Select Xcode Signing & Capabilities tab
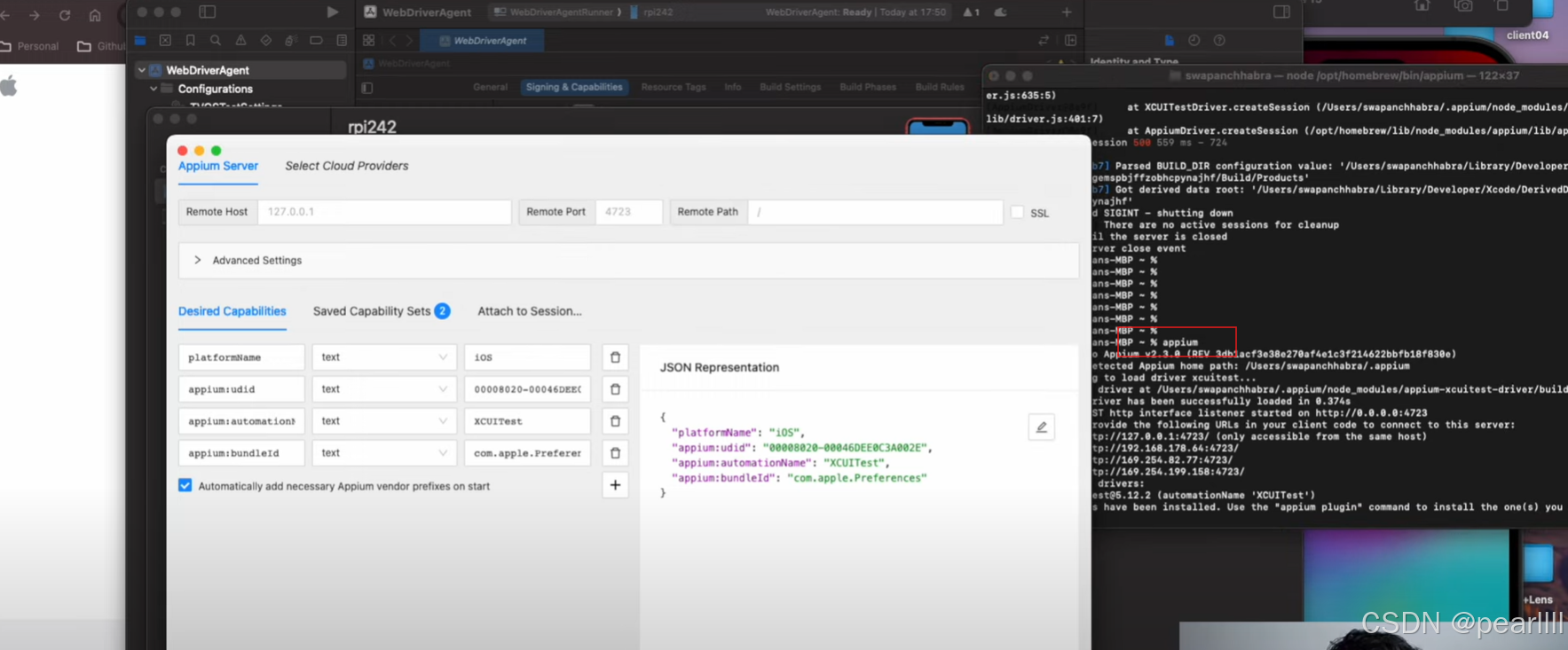This screenshot has height=650, width=1568. point(574,88)
